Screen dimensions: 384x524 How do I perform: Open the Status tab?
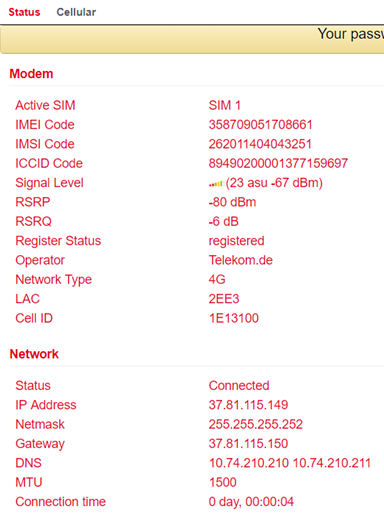coord(24,12)
